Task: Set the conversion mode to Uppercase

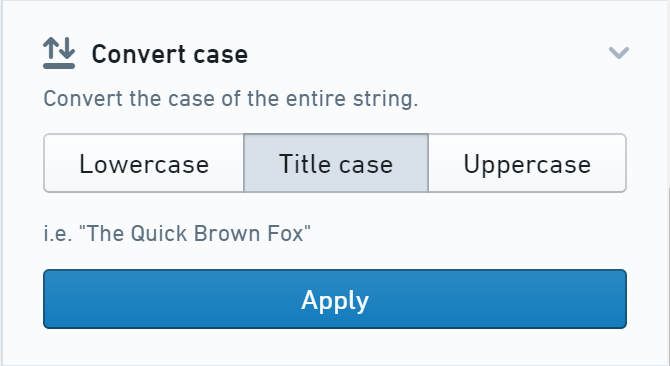Action: [527, 163]
